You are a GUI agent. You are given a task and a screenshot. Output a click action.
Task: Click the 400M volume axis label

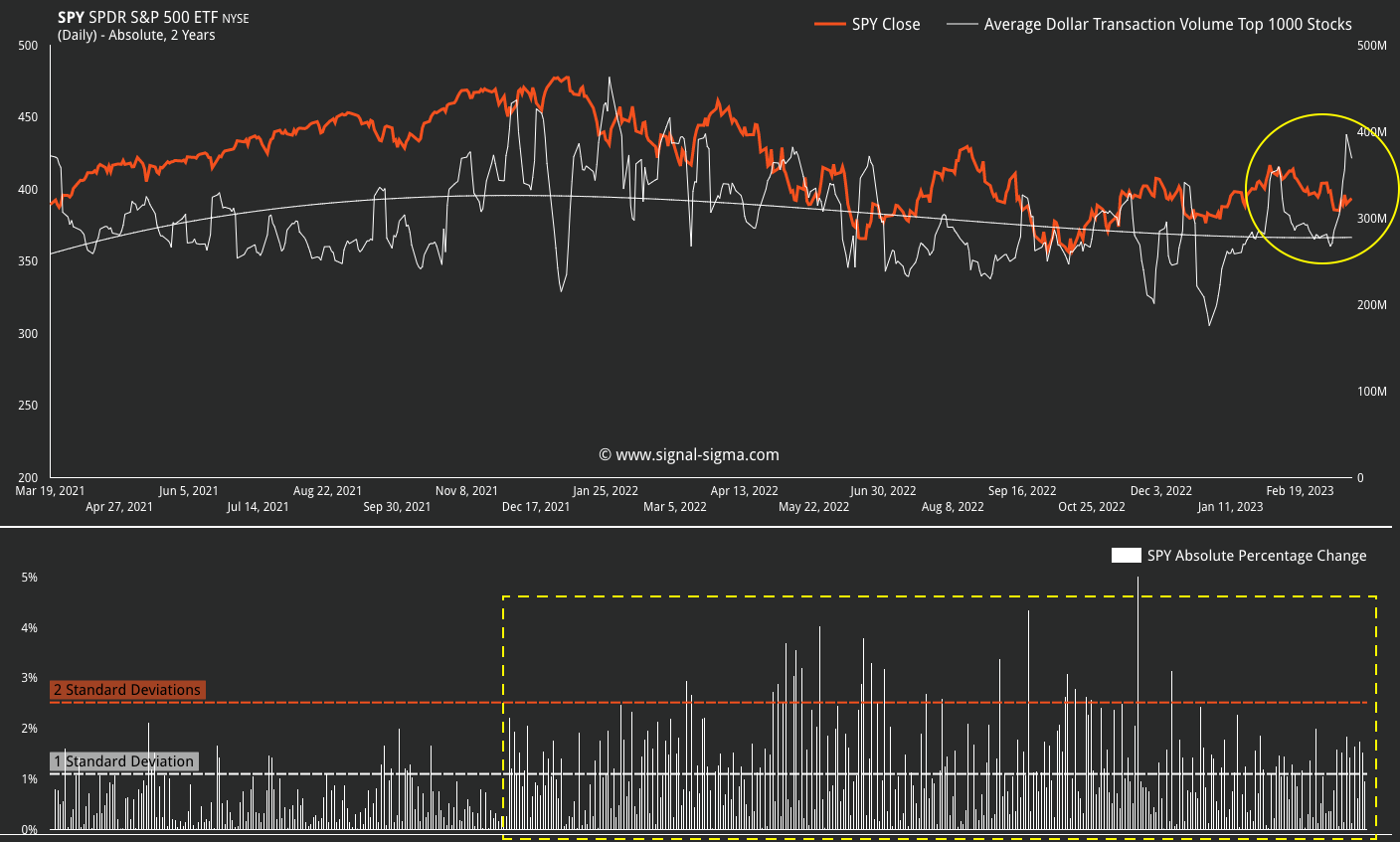pos(1372,132)
